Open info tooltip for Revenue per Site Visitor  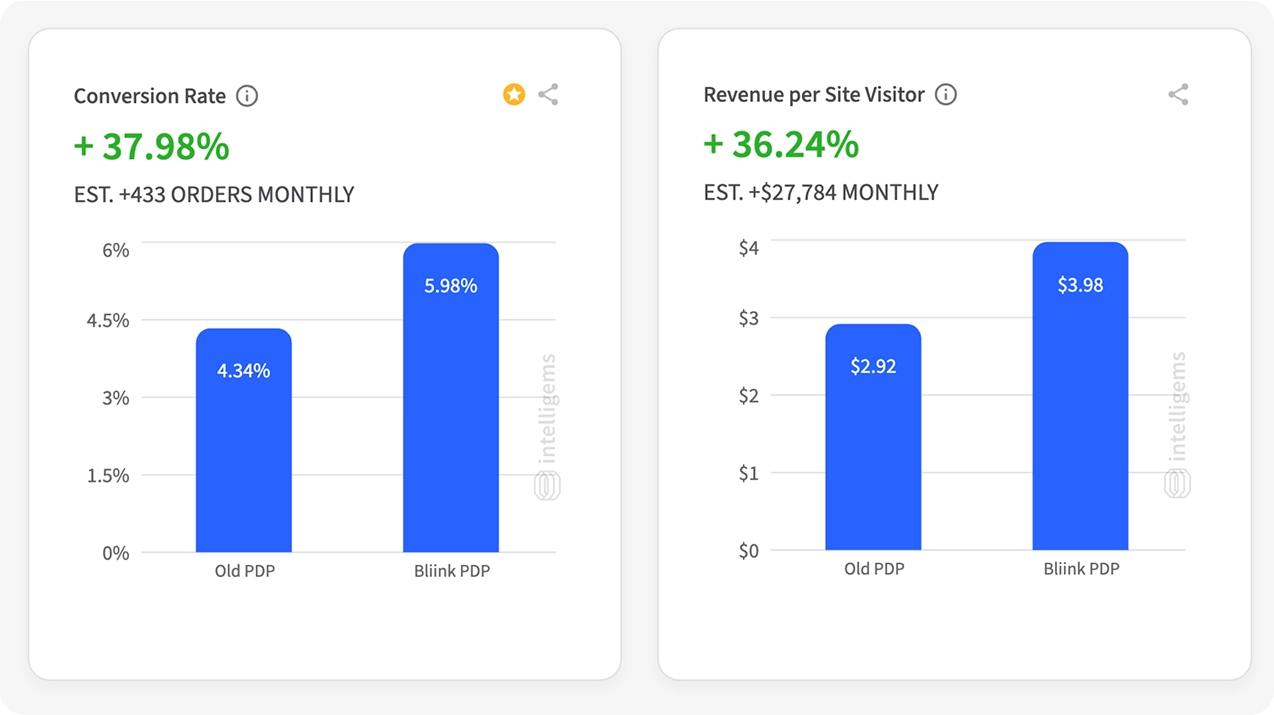[945, 95]
